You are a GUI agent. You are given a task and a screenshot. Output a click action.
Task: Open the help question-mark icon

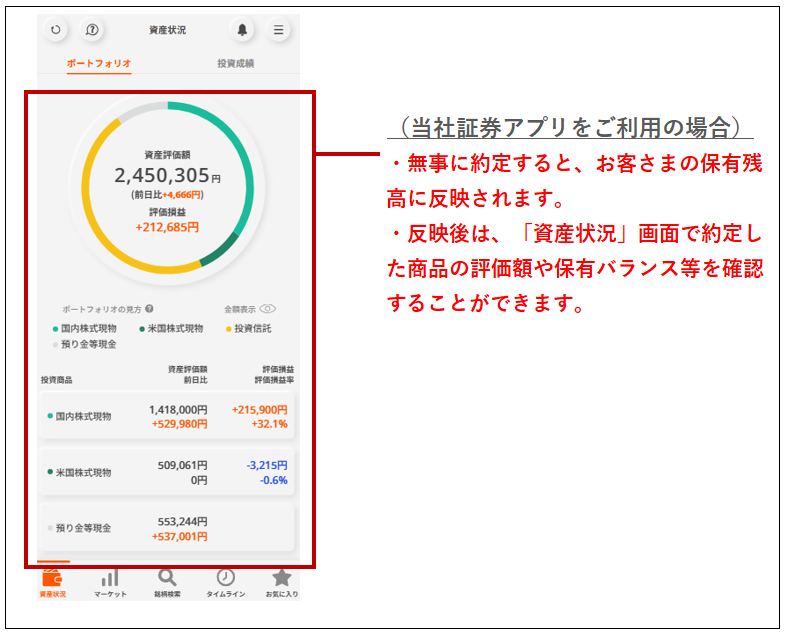[92, 30]
